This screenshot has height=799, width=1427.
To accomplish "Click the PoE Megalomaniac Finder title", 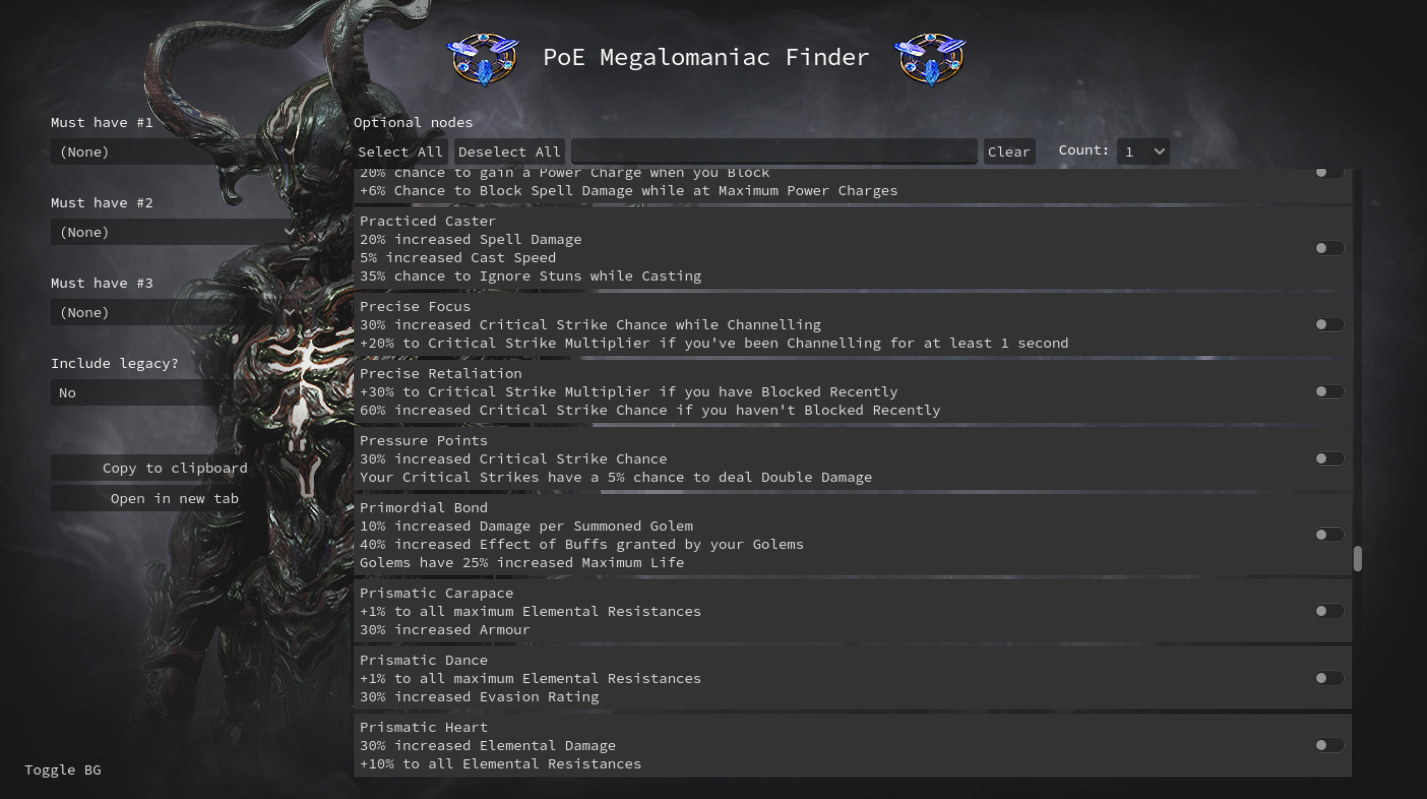I will 706,57.
